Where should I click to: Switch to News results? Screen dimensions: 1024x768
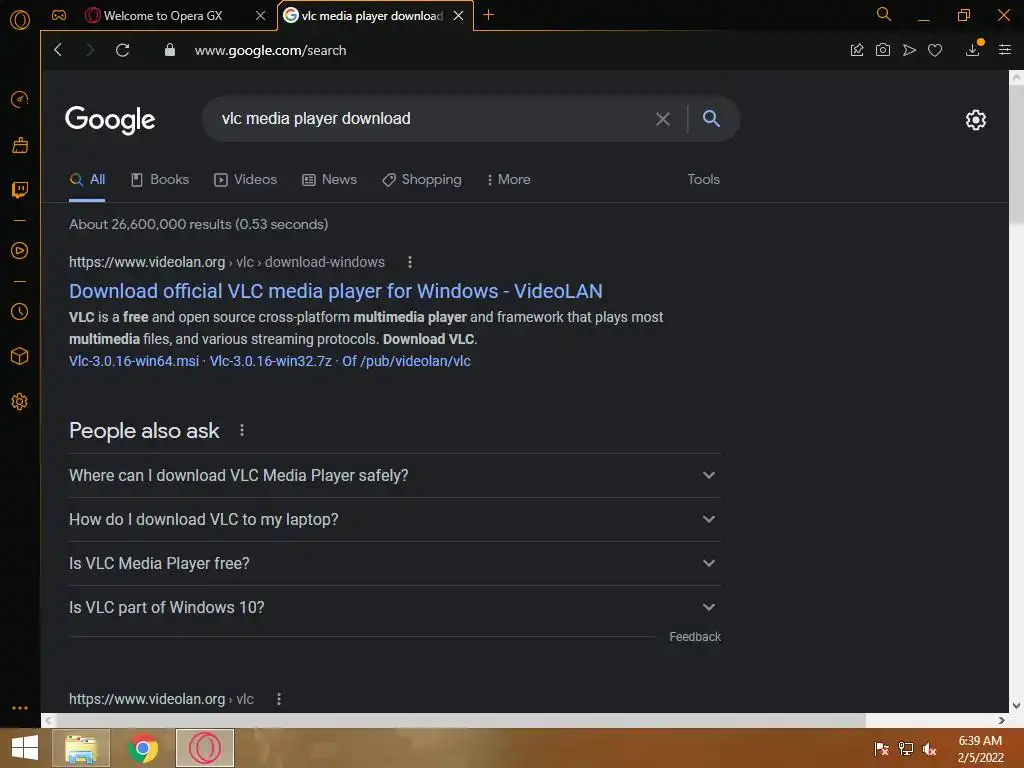[329, 180]
